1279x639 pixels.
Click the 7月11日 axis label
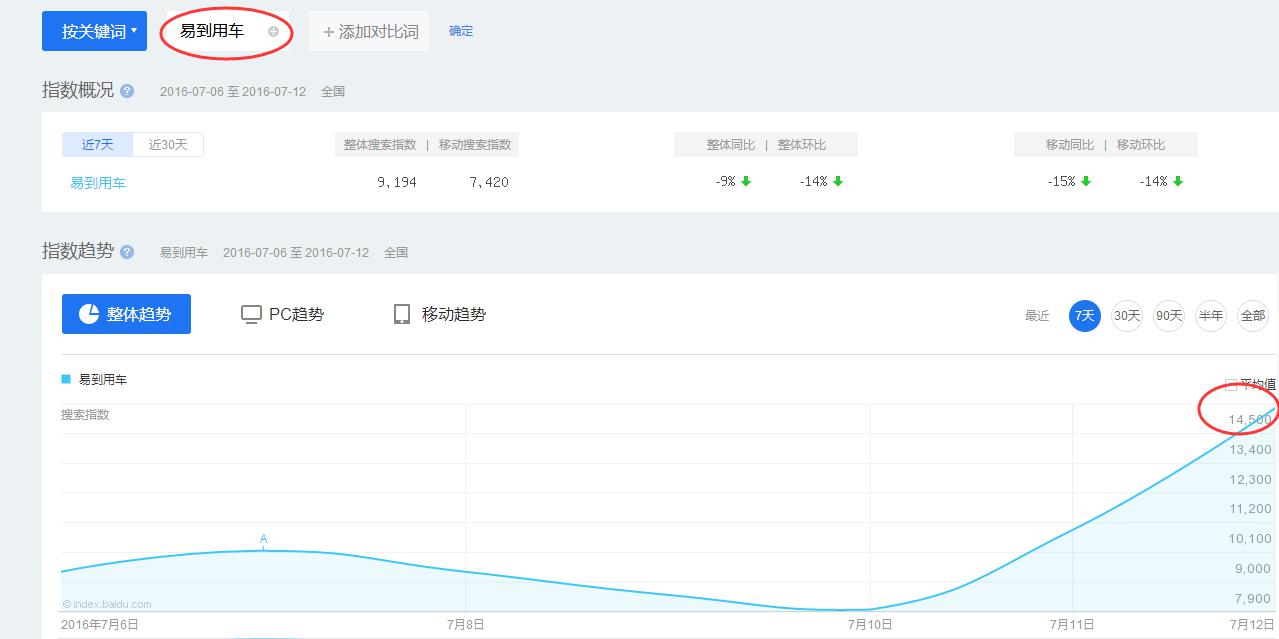pos(1072,624)
